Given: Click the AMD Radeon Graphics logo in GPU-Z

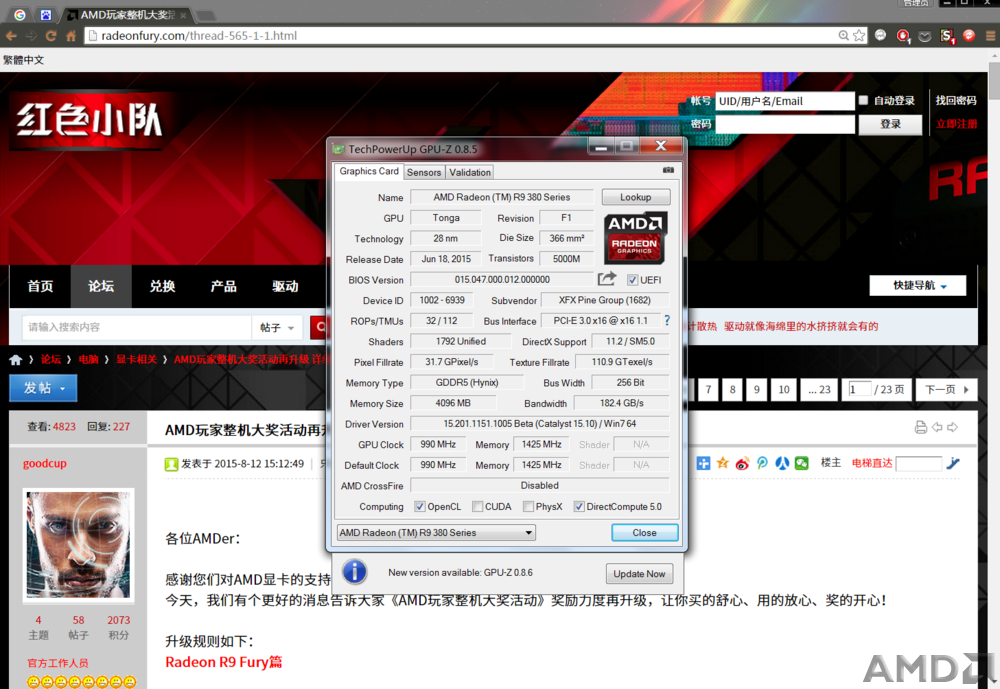Looking at the screenshot, I should [635, 238].
